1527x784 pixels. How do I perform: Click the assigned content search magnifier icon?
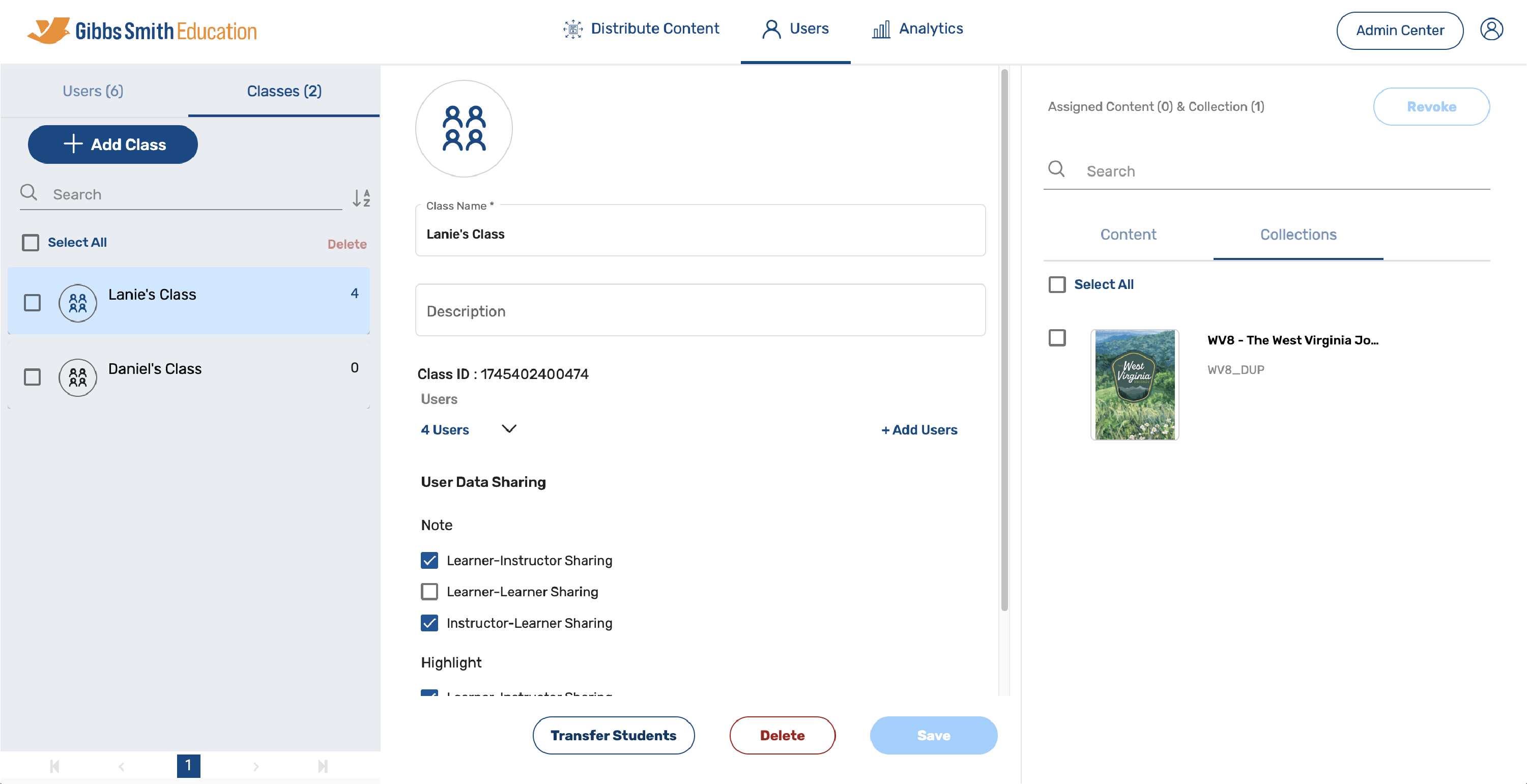point(1056,169)
